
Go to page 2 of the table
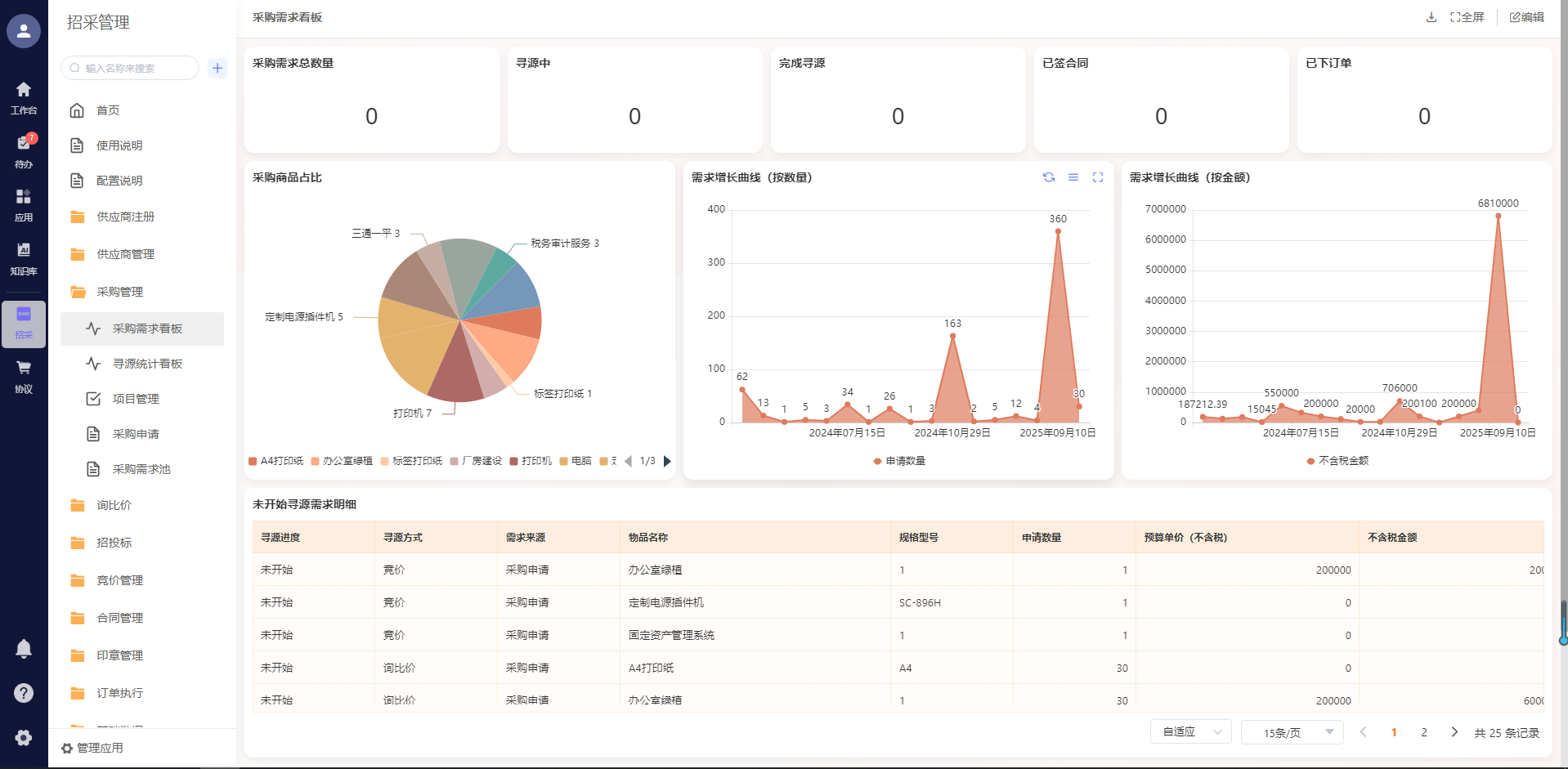click(1424, 732)
